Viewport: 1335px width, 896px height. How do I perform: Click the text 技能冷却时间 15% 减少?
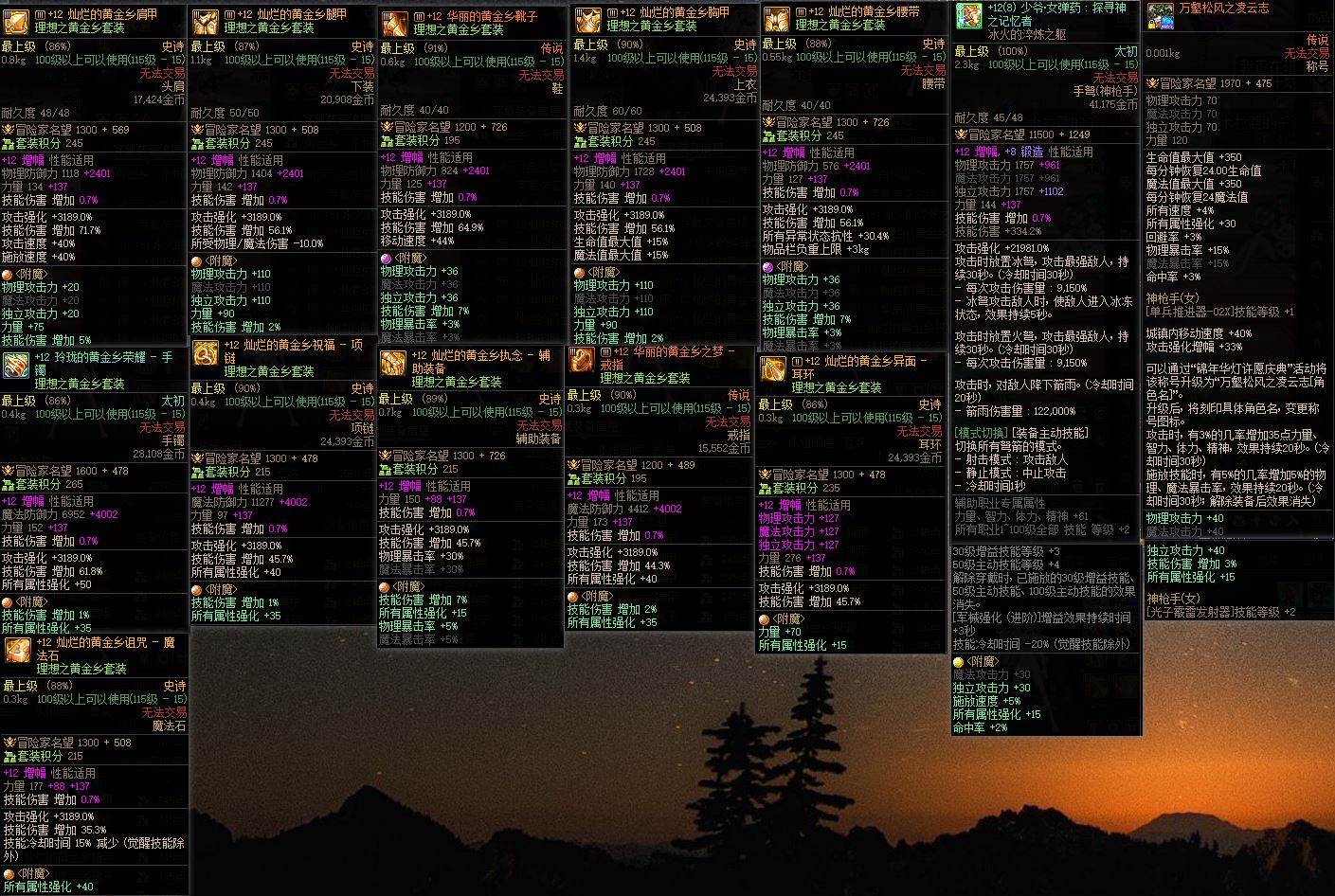[60, 843]
